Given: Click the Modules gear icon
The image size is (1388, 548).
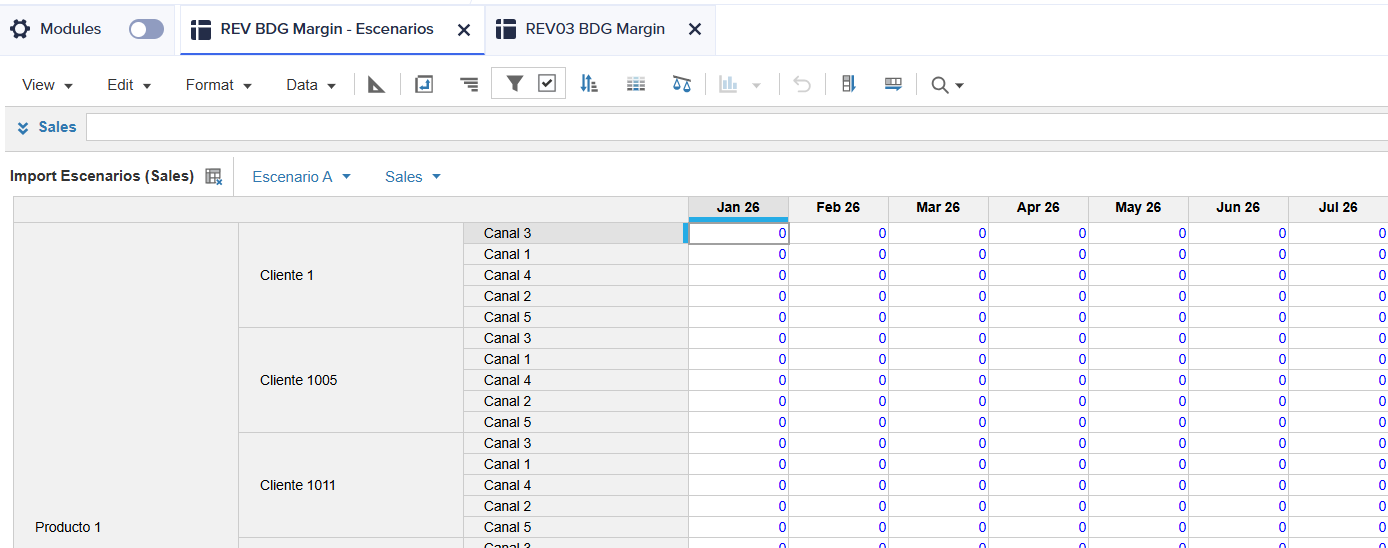Looking at the screenshot, I should (x=20, y=29).
